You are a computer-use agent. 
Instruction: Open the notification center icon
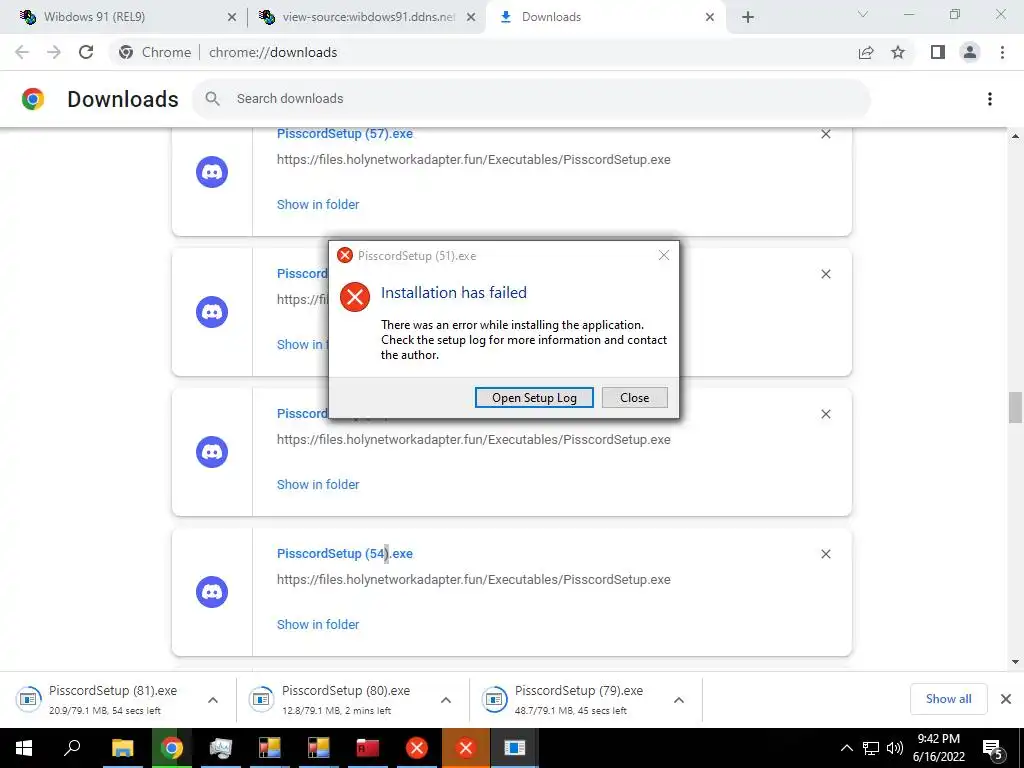point(993,748)
